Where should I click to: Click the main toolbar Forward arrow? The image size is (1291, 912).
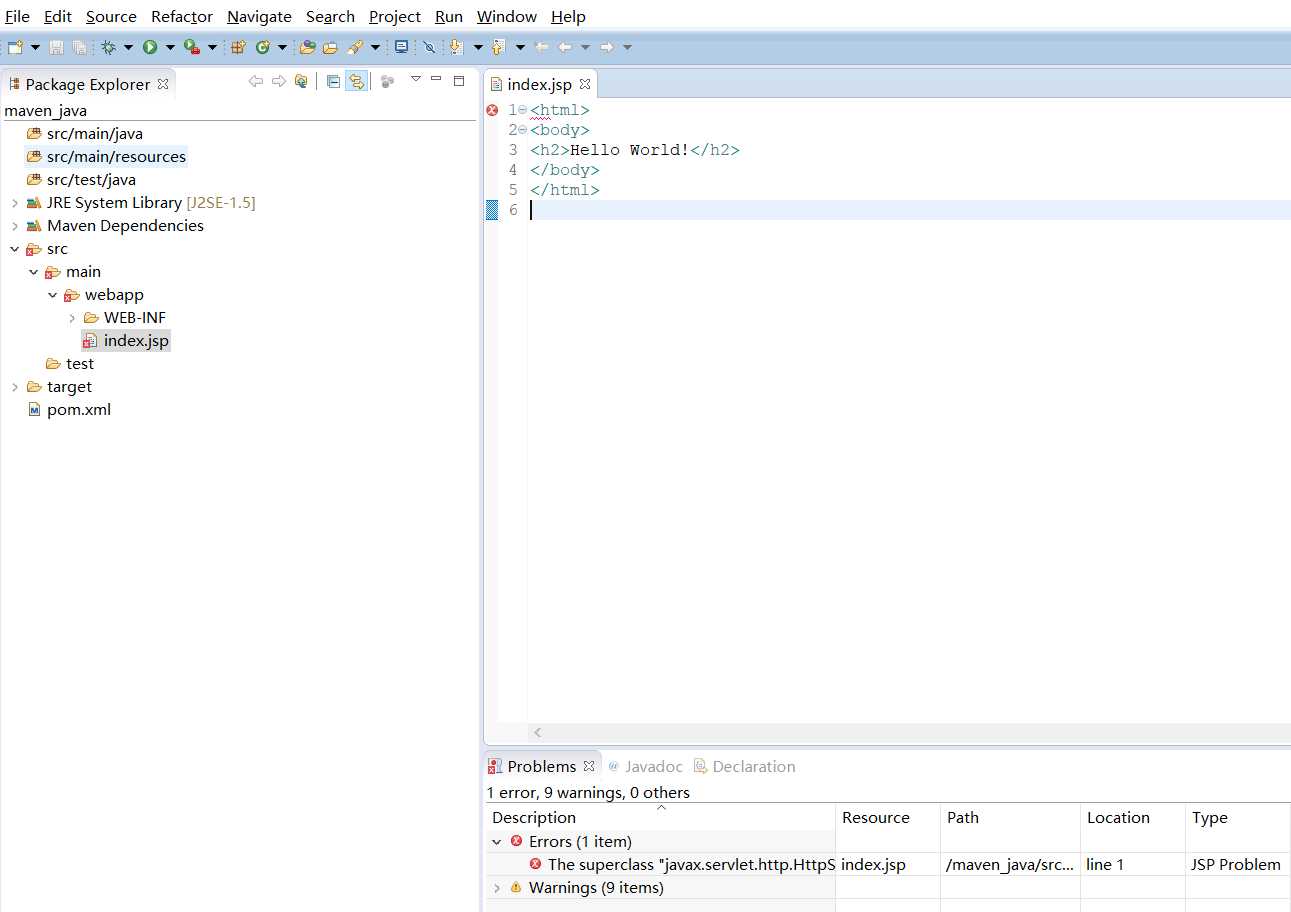point(607,47)
